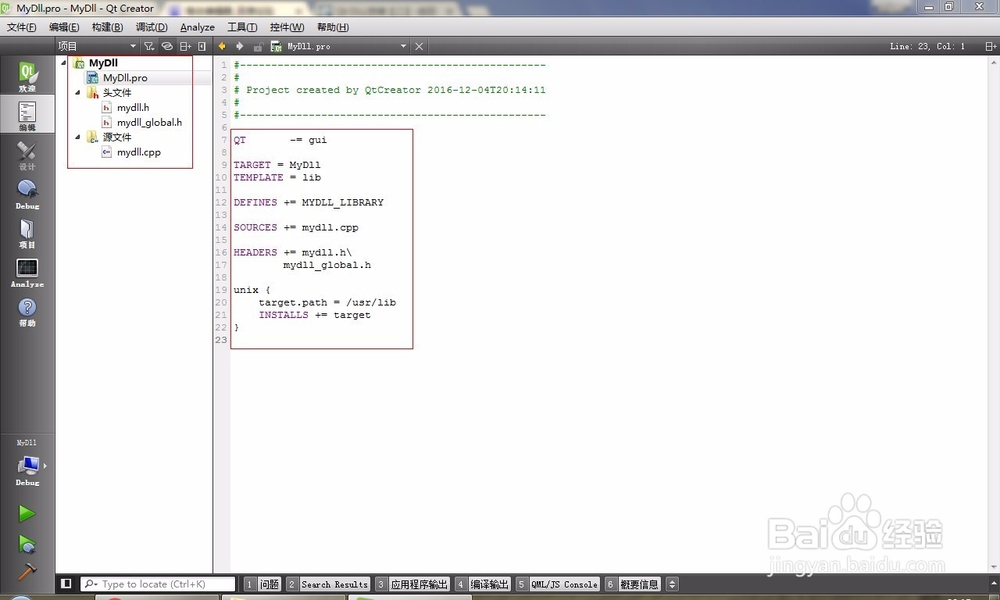Open the Projects mode
The image size is (1000, 600).
tap(27, 233)
